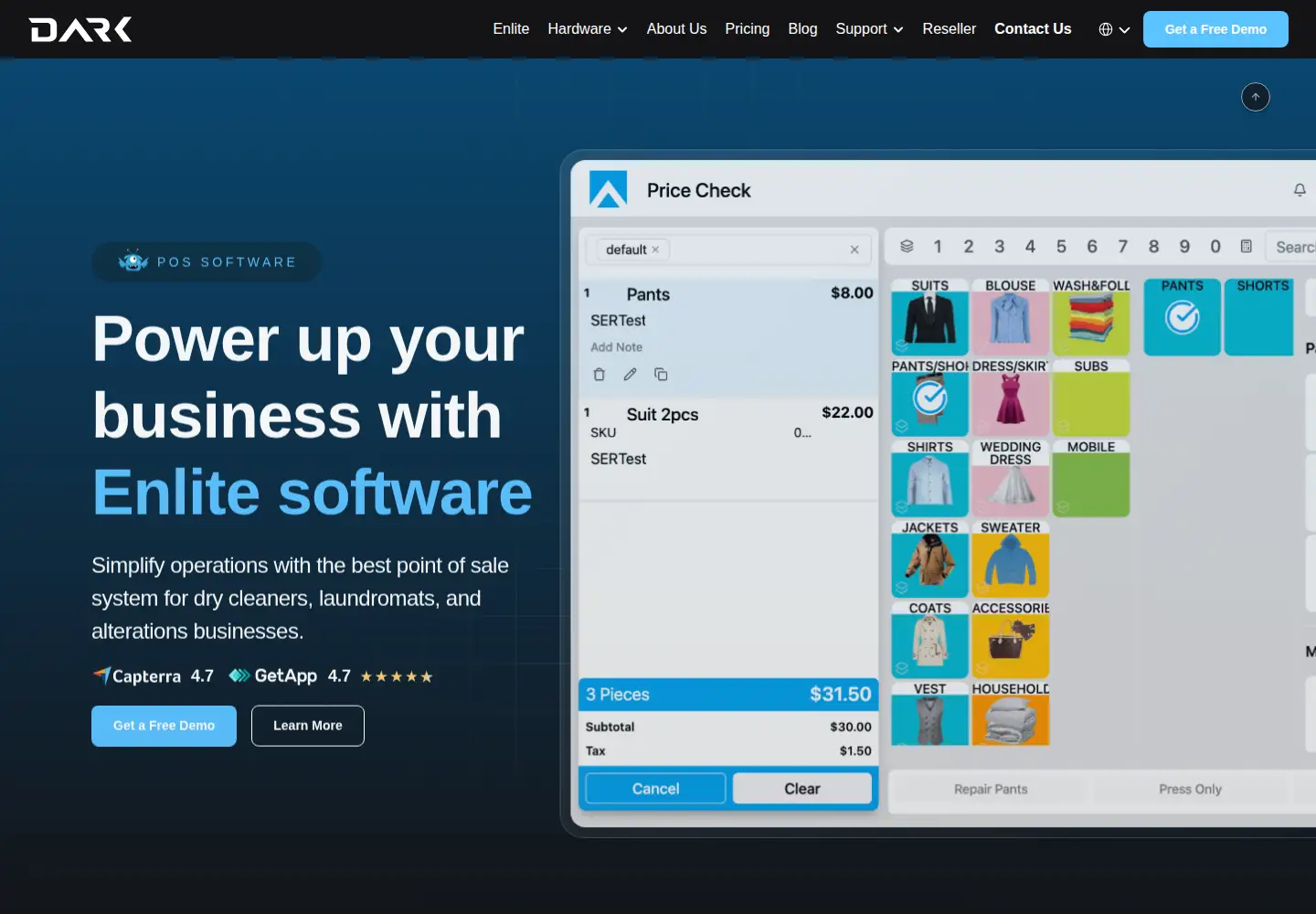Click the layers icon before number 1

[907, 247]
